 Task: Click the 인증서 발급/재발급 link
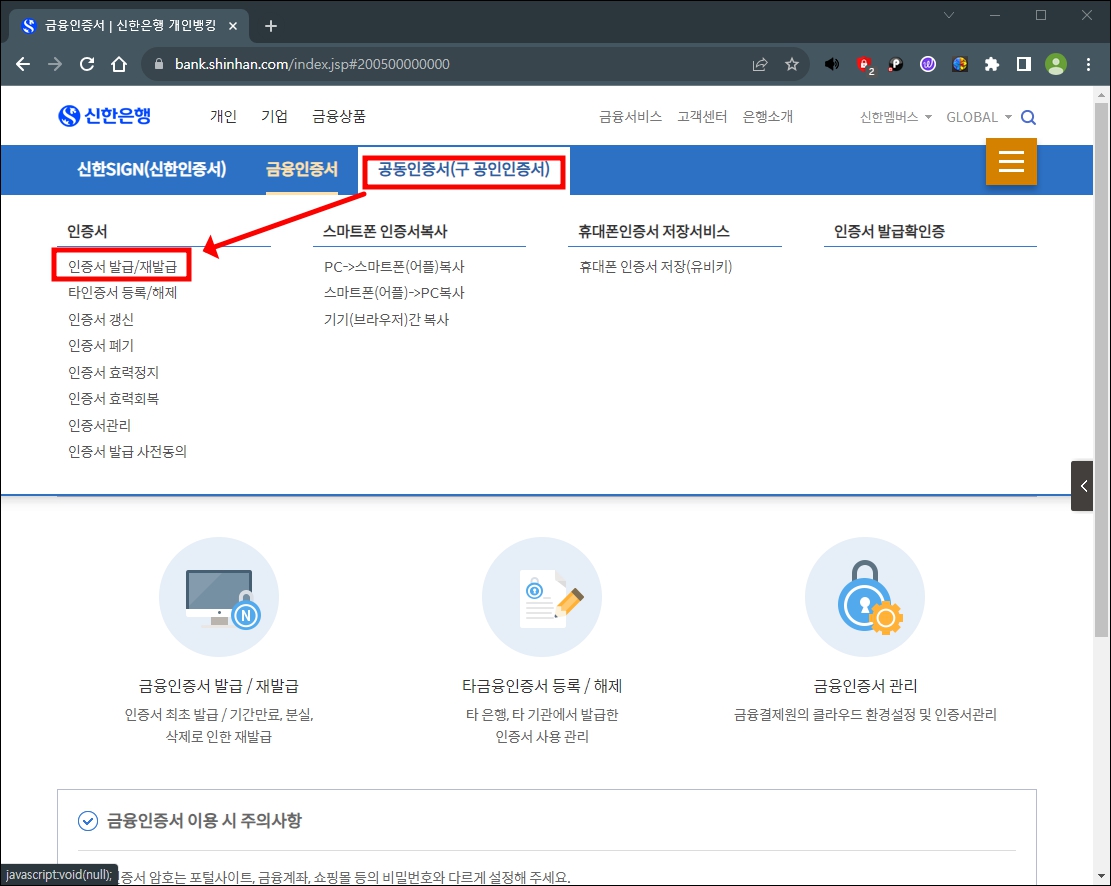point(121,266)
